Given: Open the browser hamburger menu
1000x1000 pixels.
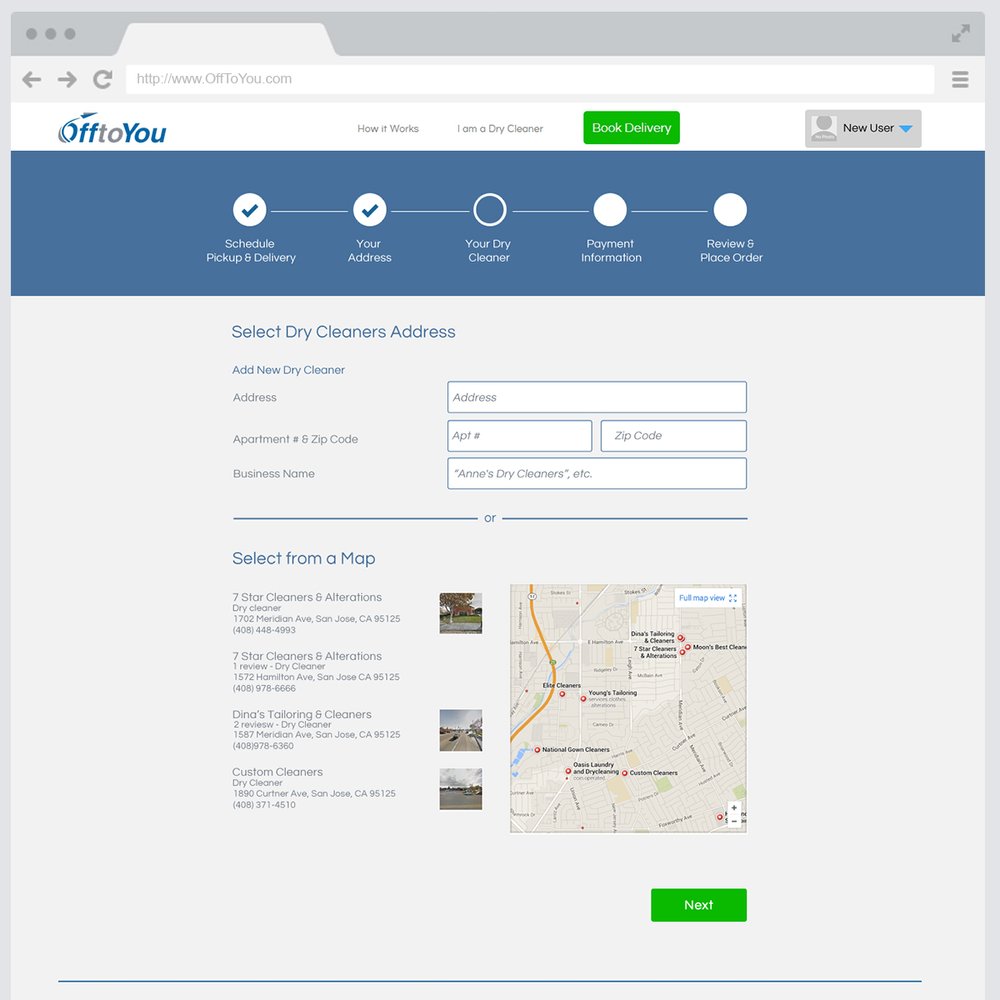Looking at the screenshot, I should point(960,80).
